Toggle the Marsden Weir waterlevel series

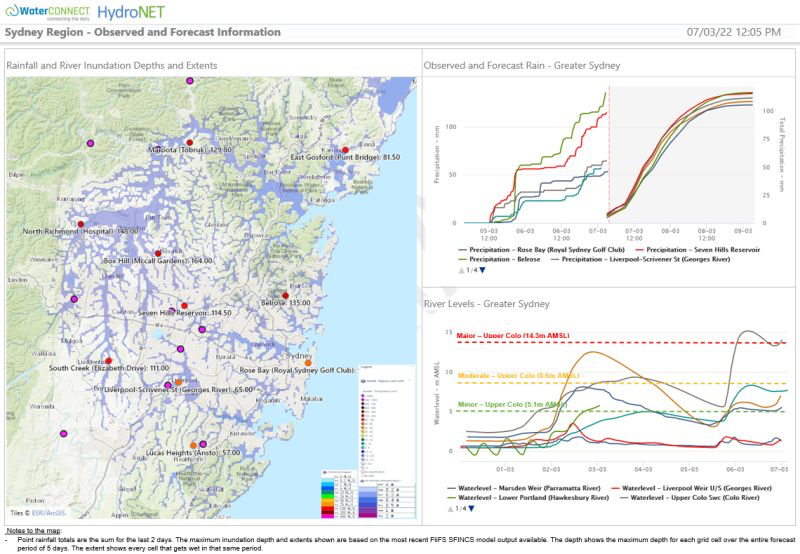523,488
